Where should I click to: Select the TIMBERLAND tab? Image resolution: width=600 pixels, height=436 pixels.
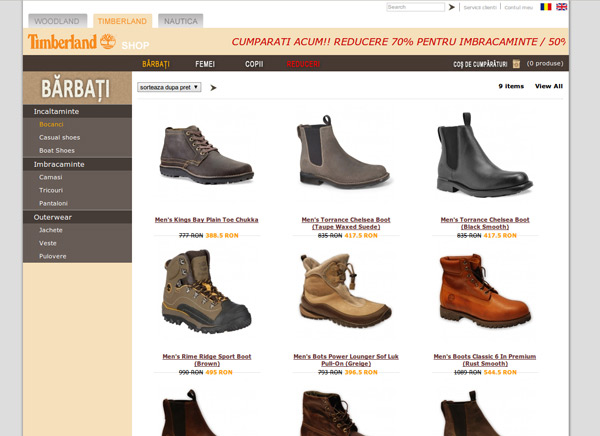(x=122, y=21)
